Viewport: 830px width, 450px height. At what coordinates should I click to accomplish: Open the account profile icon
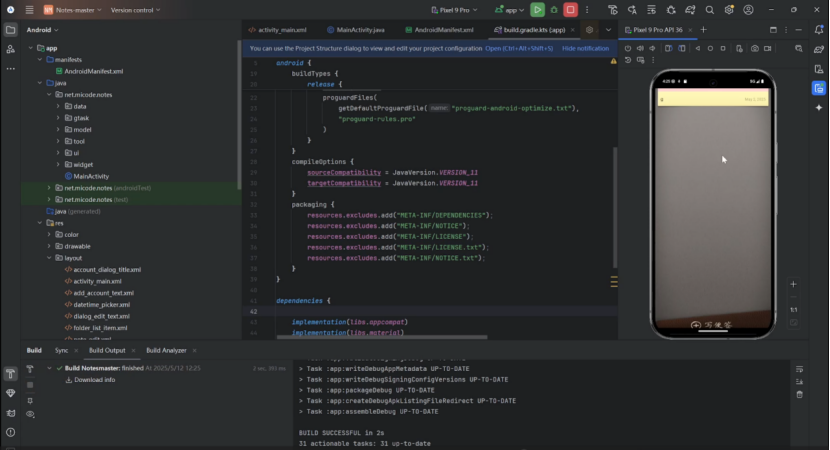click(x=748, y=10)
